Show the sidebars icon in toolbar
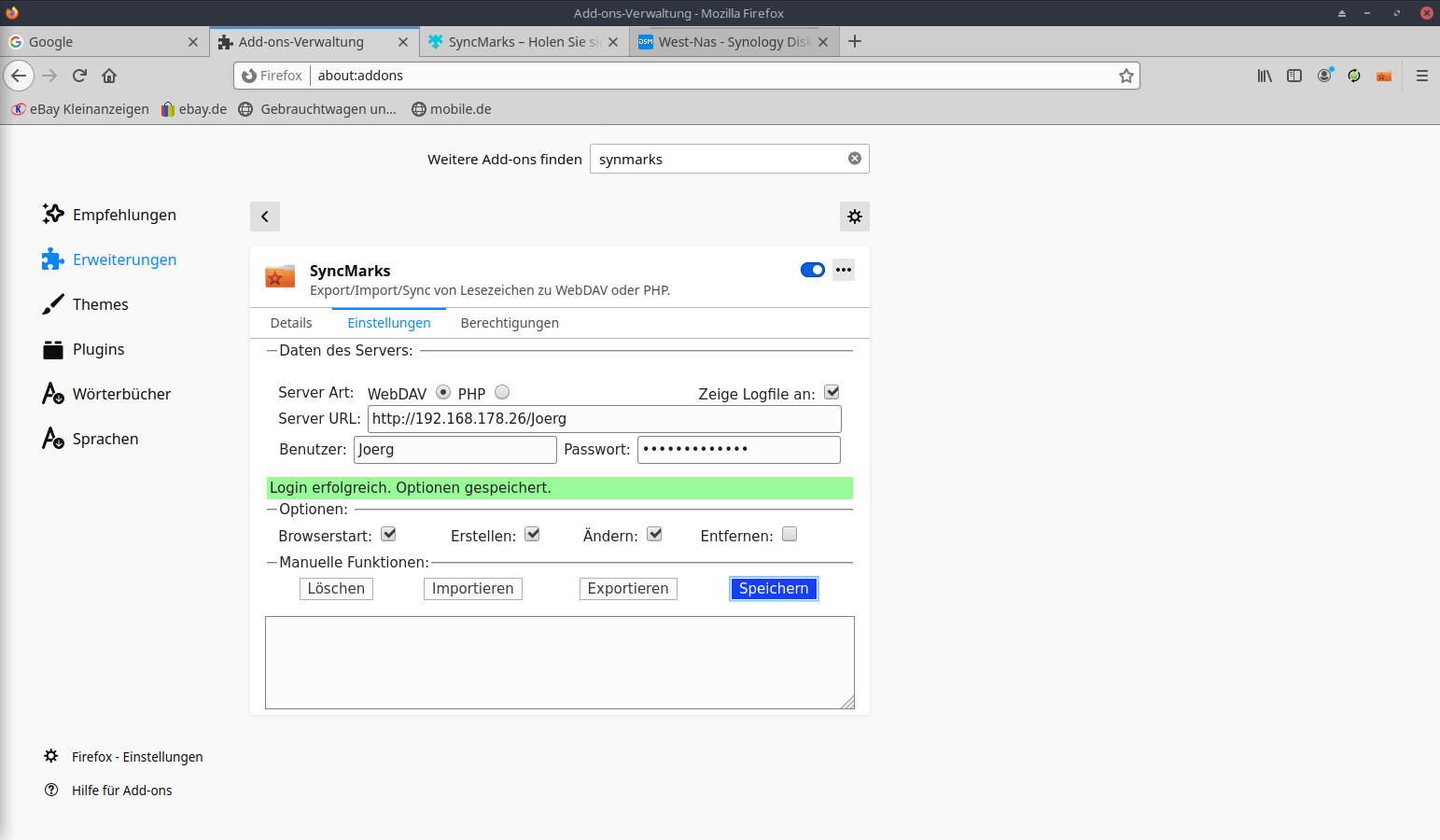 coord(1294,76)
